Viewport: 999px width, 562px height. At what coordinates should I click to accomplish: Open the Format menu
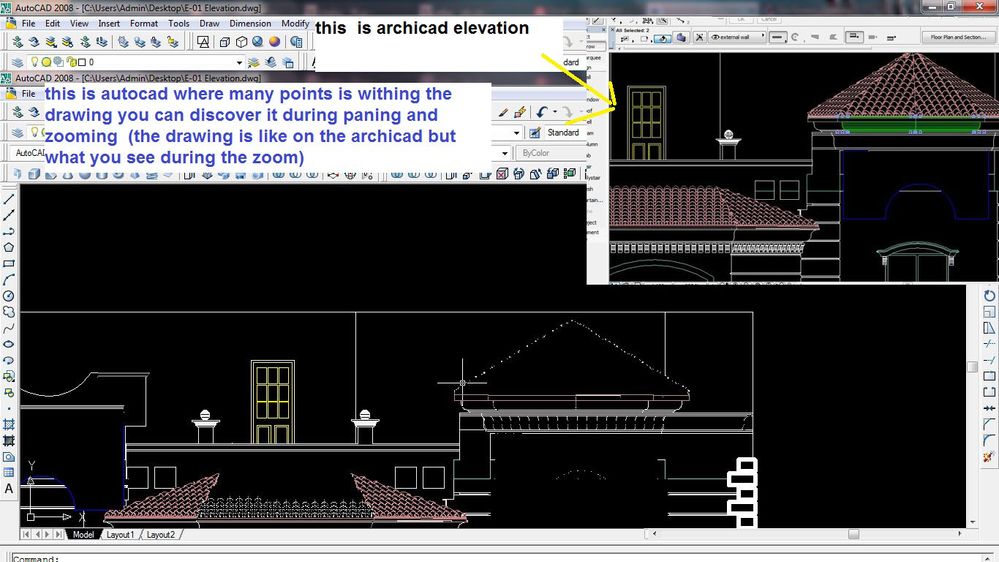[x=143, y=24]
